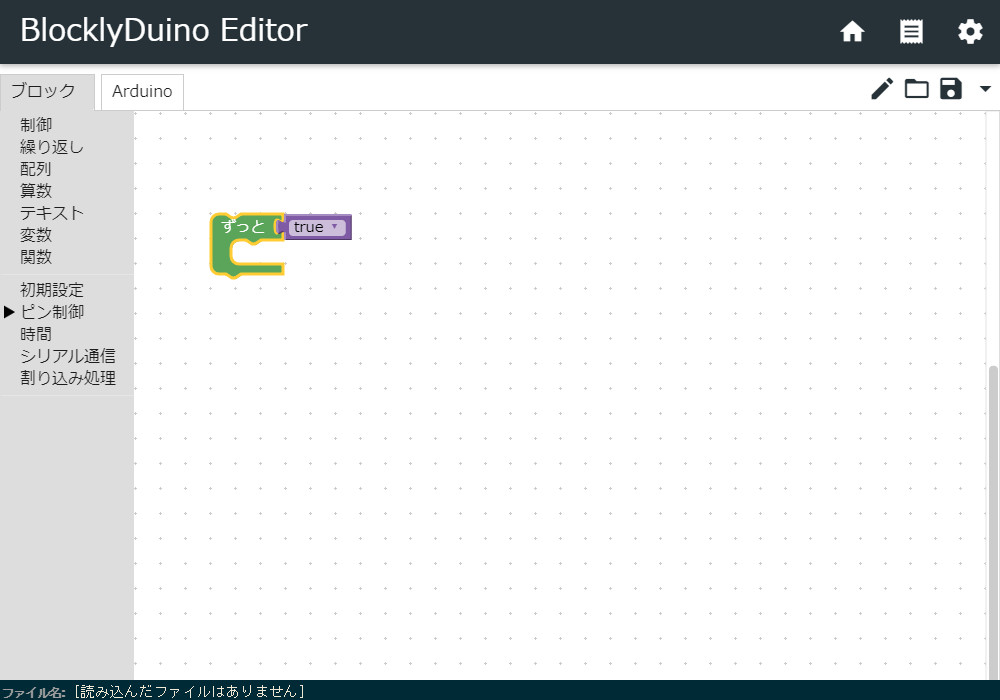This screenshot has height=700, width=1000.
Task: Expand the ピン制御 category arrow
Action: point(9,312)
